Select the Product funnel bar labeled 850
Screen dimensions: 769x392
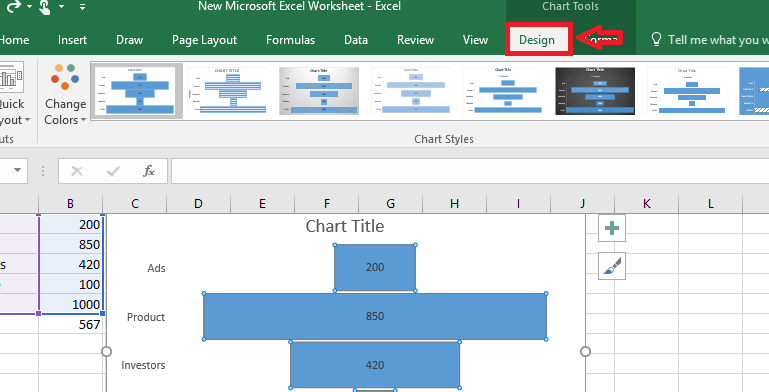(x=375, y=316)
